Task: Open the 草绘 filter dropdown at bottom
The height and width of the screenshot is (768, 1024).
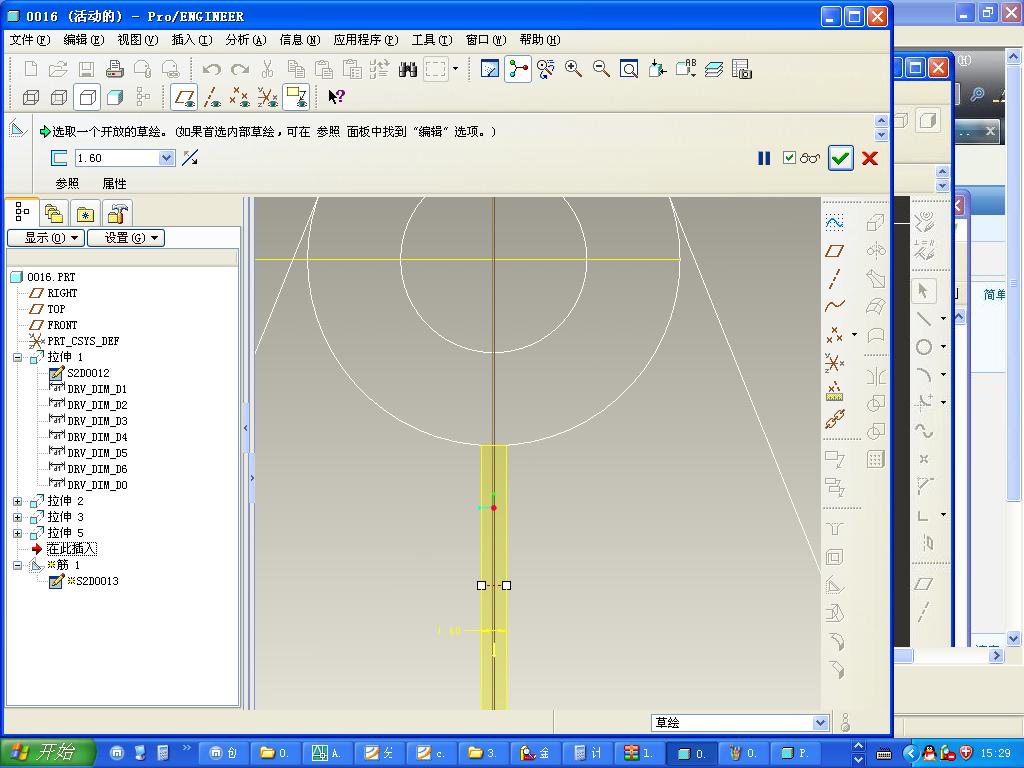Action: [x=821, y=722]
